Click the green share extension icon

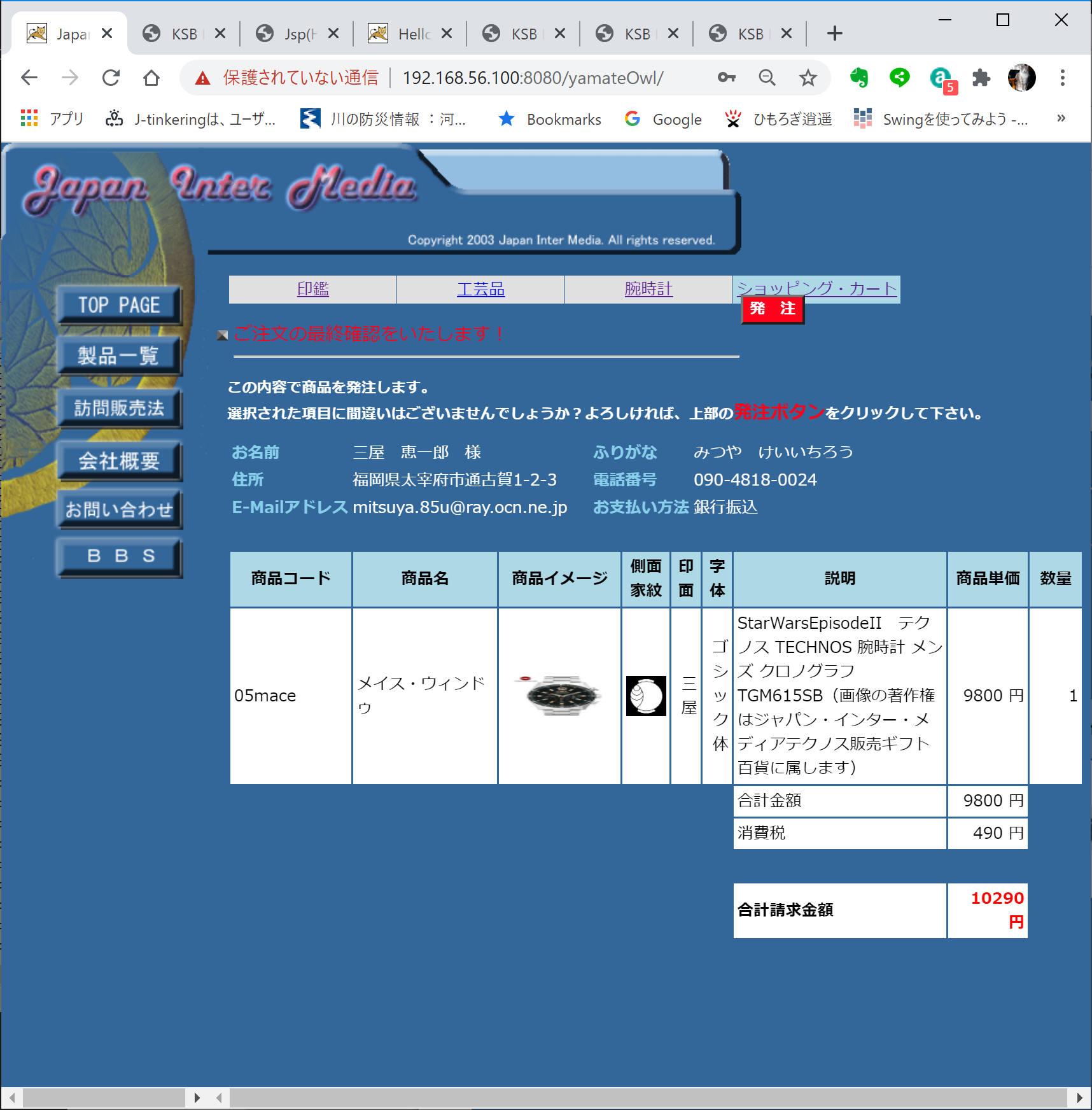point(899,78)
